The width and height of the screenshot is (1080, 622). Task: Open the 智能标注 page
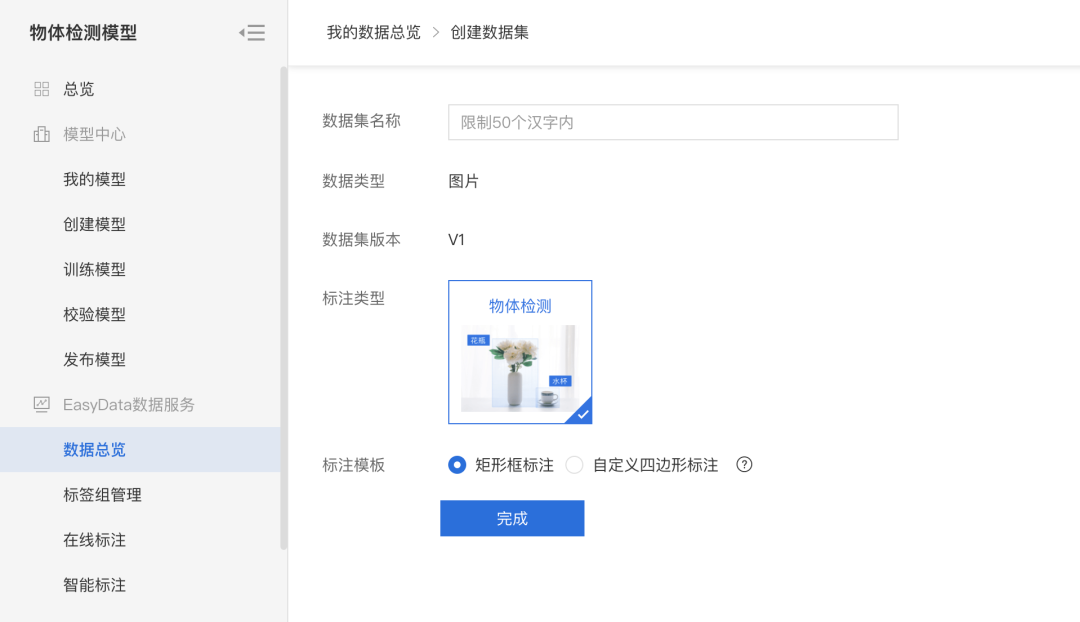94,585
